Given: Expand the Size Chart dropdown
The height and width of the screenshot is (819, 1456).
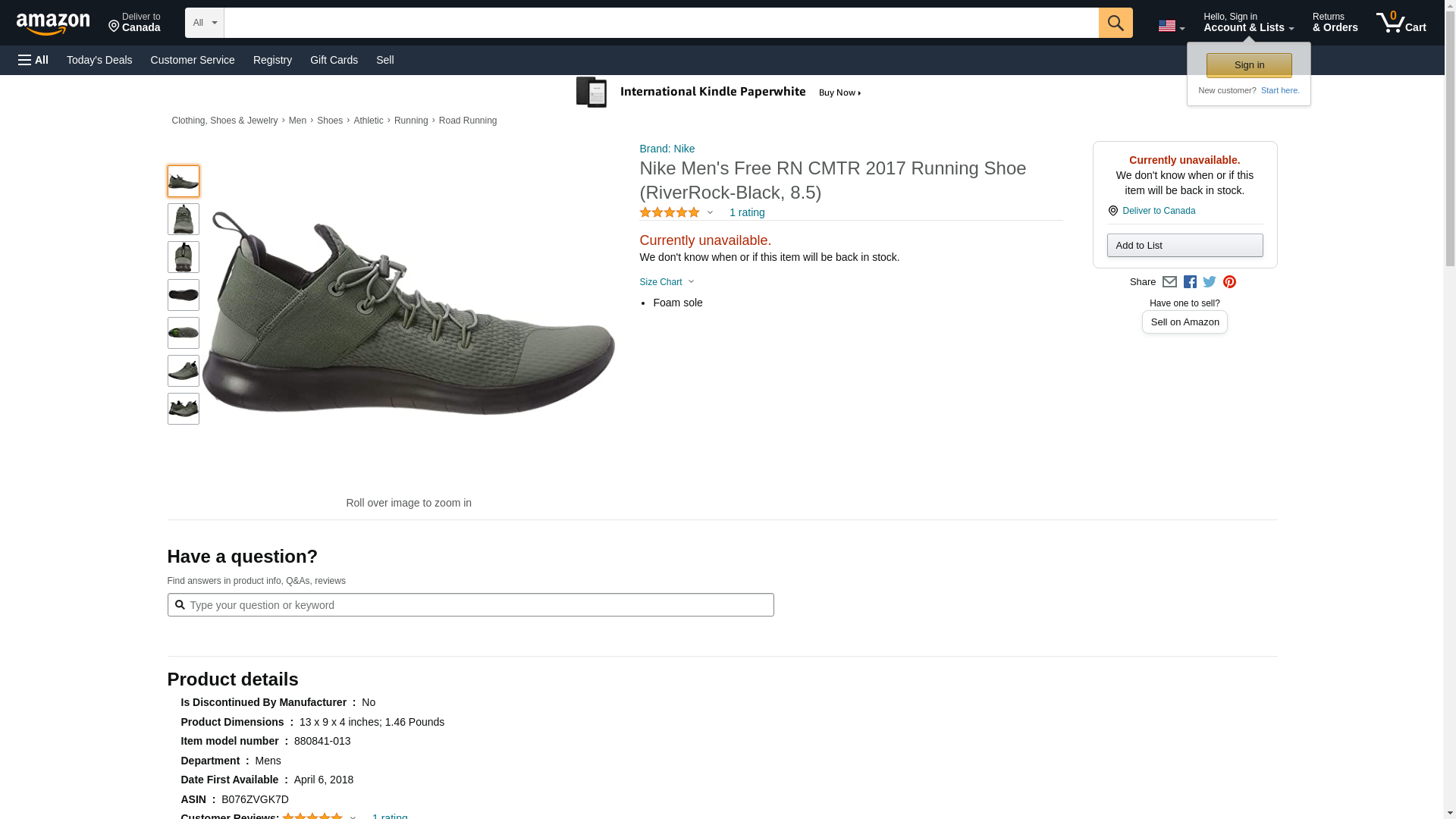Looking at the screenshot, I should point(666,282).
